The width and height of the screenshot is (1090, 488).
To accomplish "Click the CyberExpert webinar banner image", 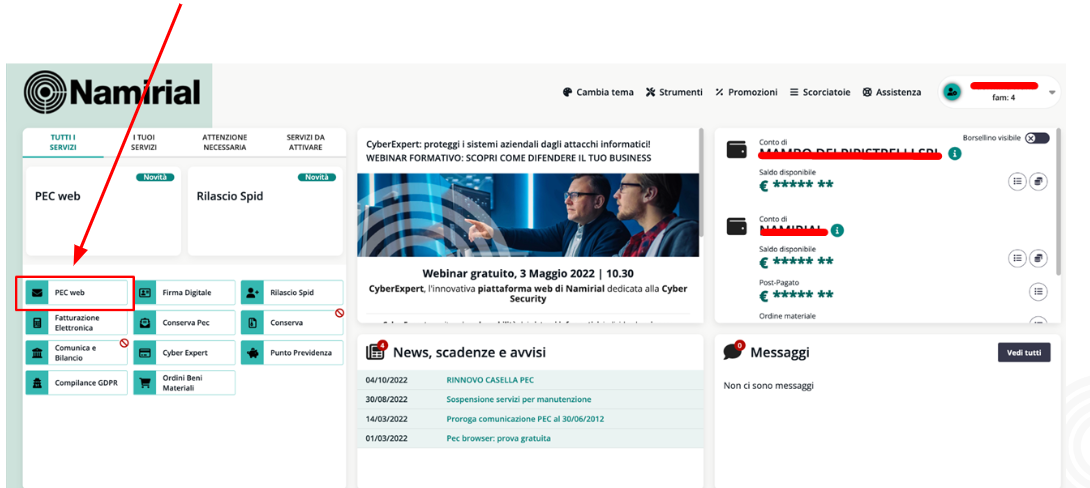I will [x=528, y=215].
